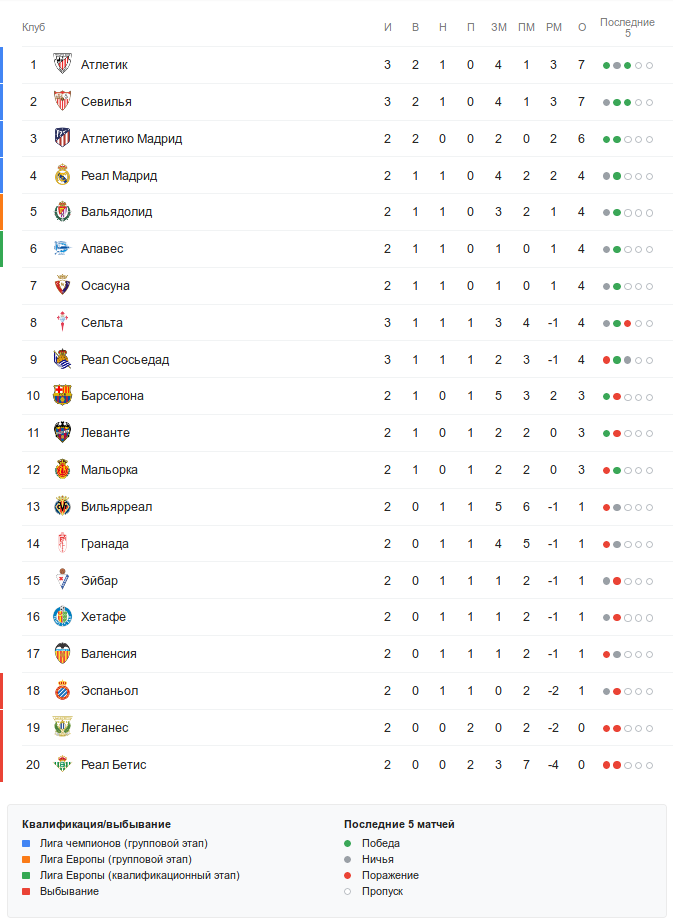The height and width of the screenshot is (924, 673).
Task: Click the Atlético Madrid crest icon
Action: [x=62, y=139]
